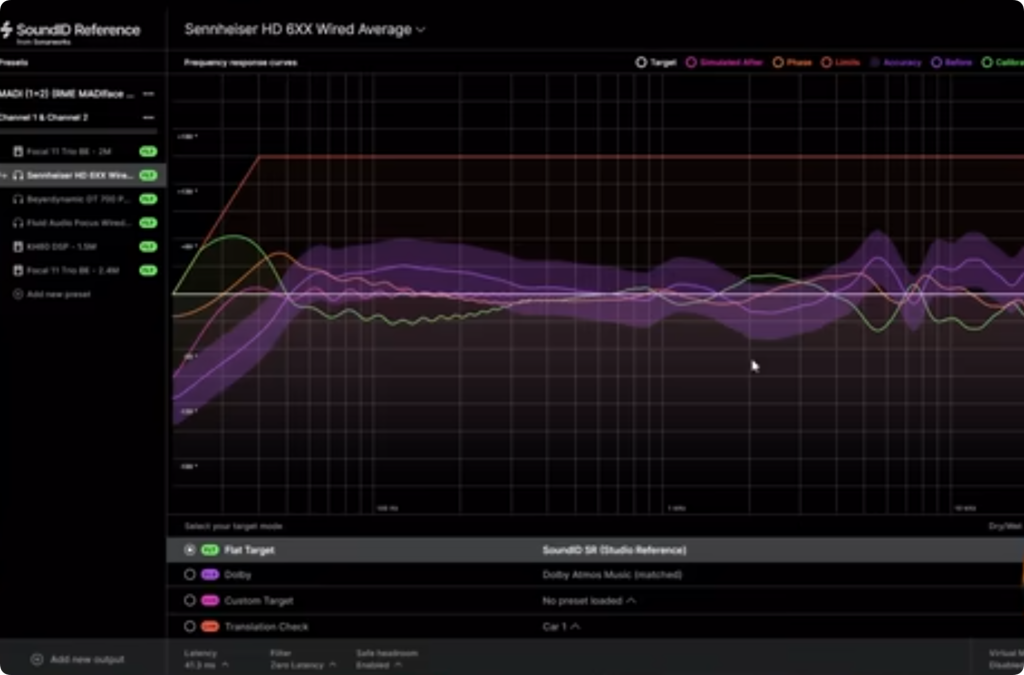Click the SoundID SR (Studio Reference) label
The height and width of the screenshot is (675, 1024).
tap(615, 550)
